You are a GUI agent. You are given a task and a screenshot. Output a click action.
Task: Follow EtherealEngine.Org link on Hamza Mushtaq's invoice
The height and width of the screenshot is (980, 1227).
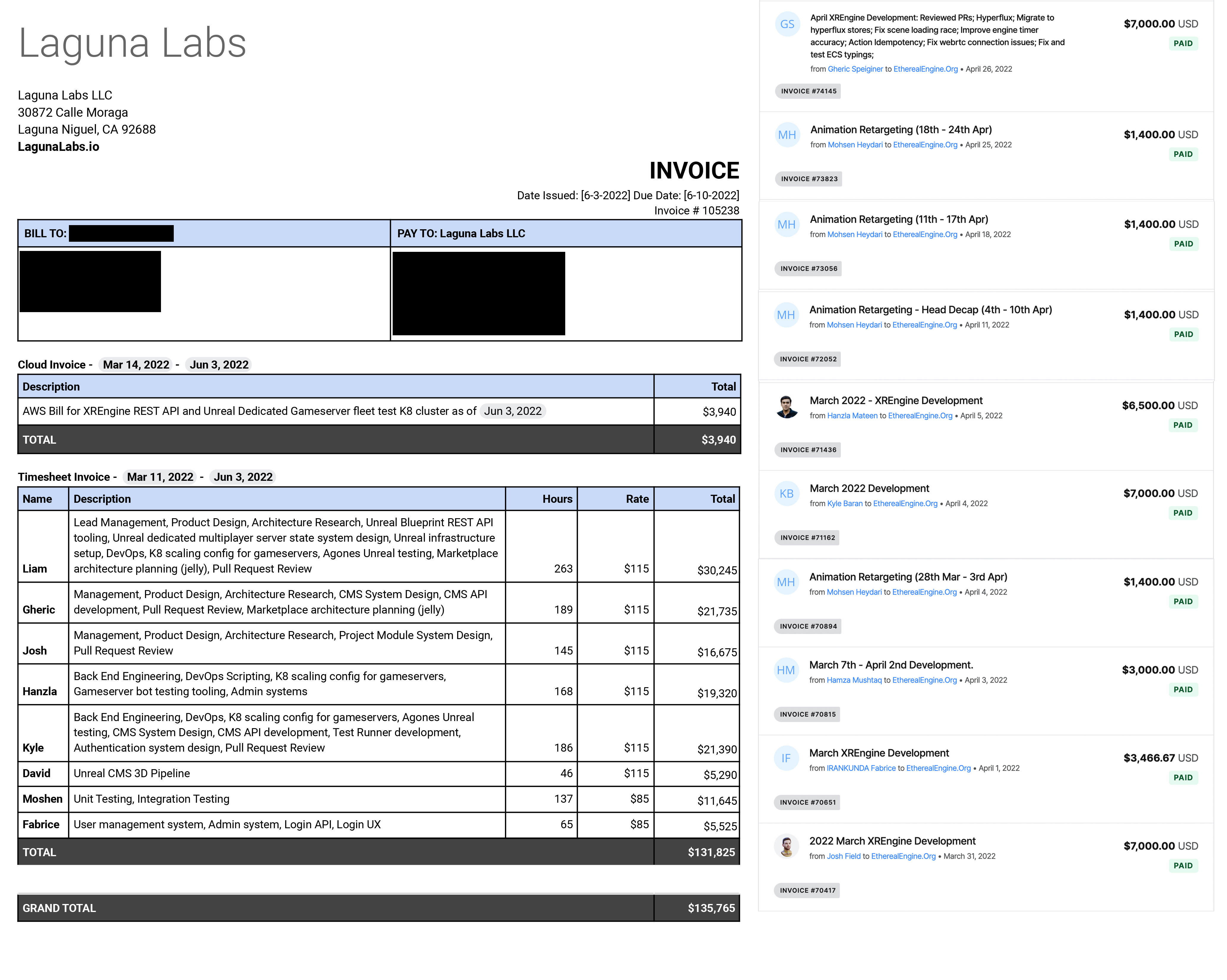[x=925, y=681]
